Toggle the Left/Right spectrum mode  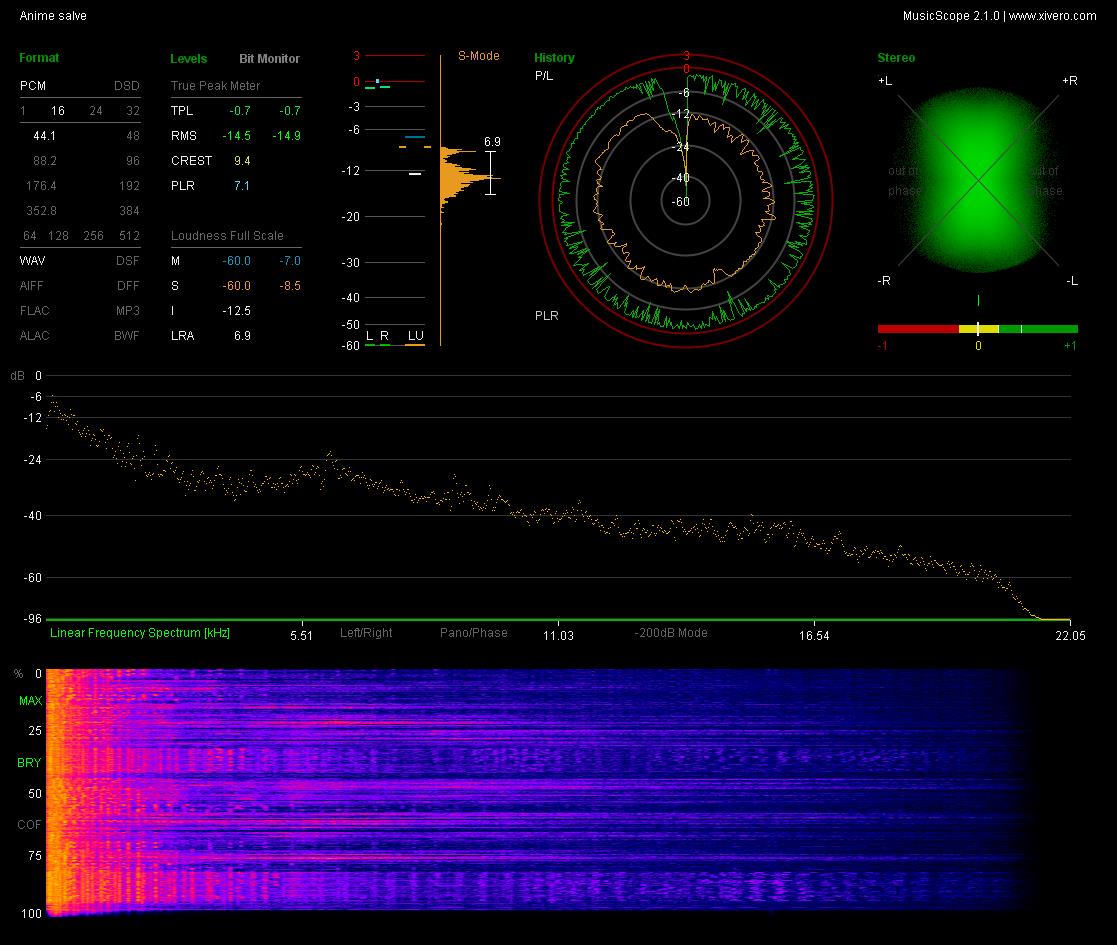pyautogui.click(x=366, y=632)
